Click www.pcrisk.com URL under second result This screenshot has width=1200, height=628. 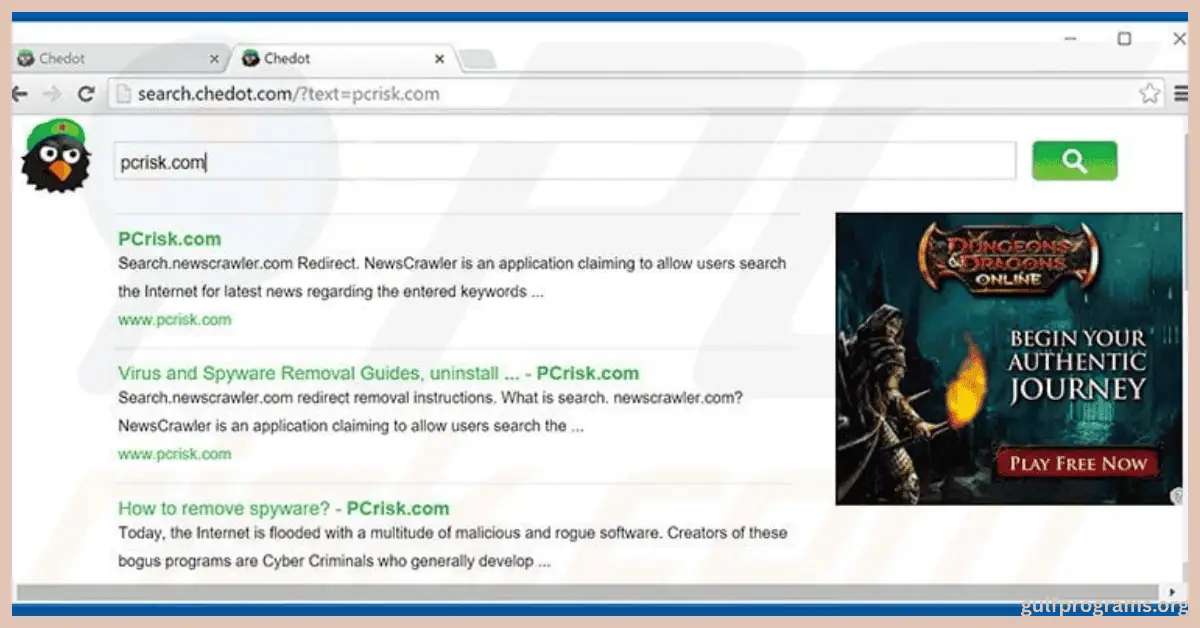(x=174, y=454)
